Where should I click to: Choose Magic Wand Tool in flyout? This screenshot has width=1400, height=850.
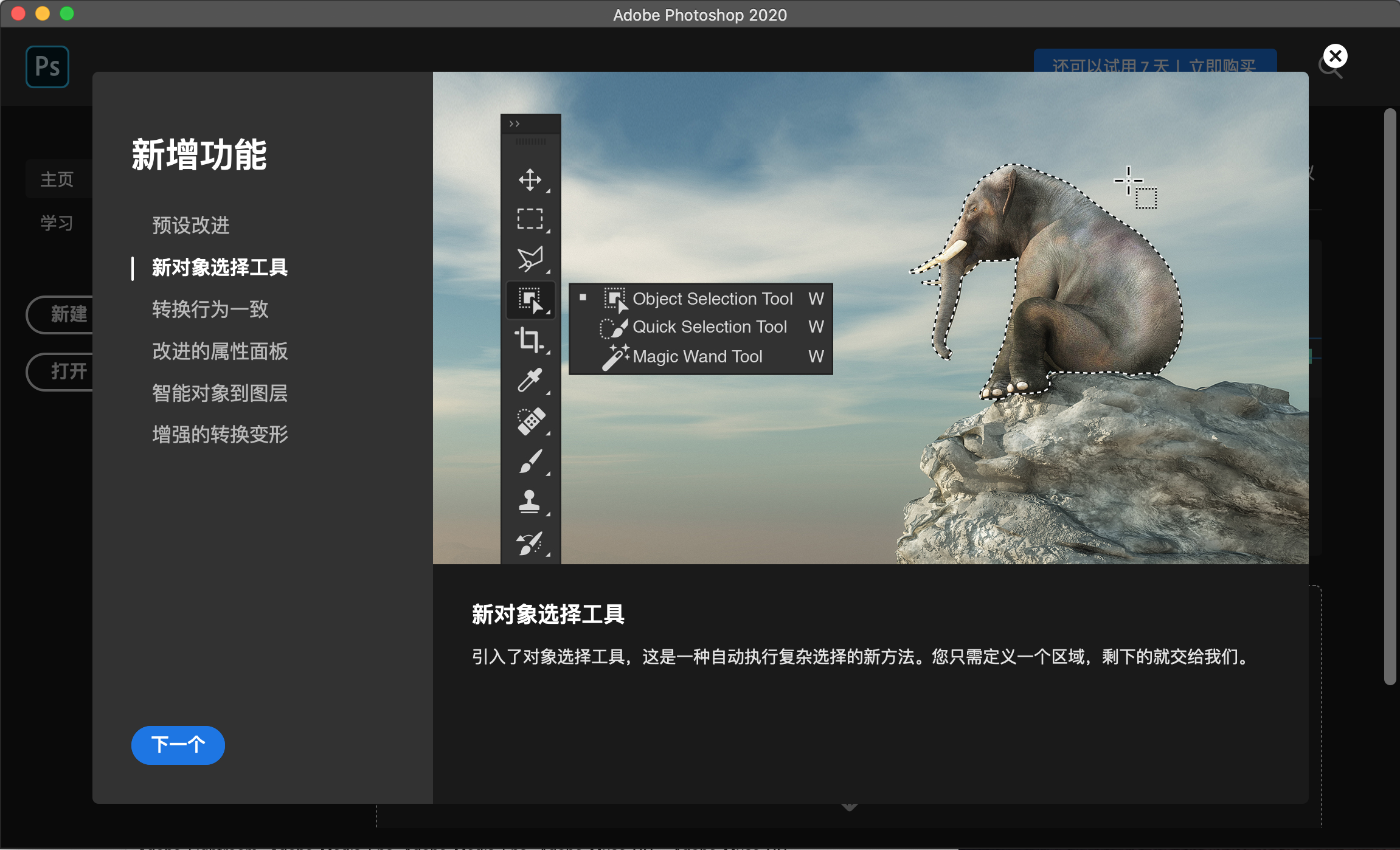[701, 356]
